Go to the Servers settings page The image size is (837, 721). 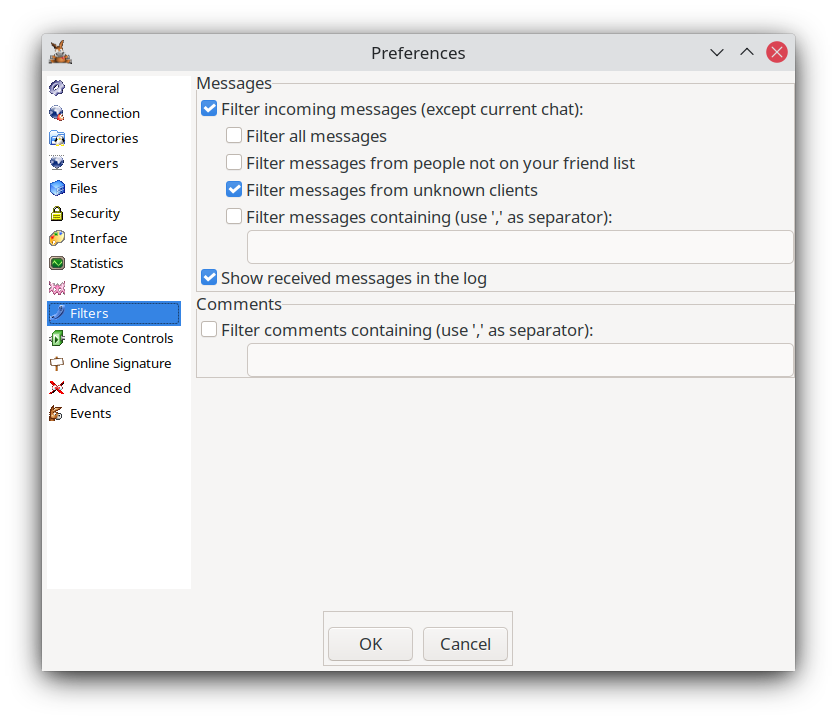tap(94, 163)
